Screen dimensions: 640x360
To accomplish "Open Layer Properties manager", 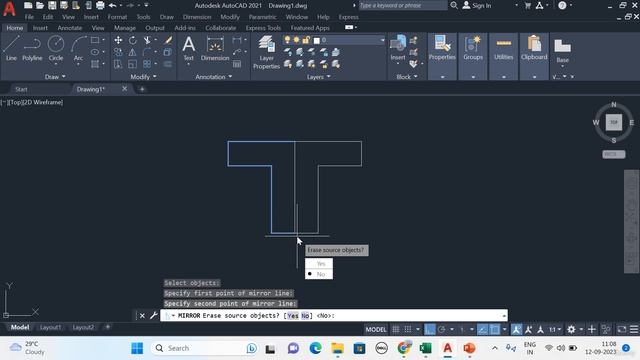I will (x=267, y=52).
